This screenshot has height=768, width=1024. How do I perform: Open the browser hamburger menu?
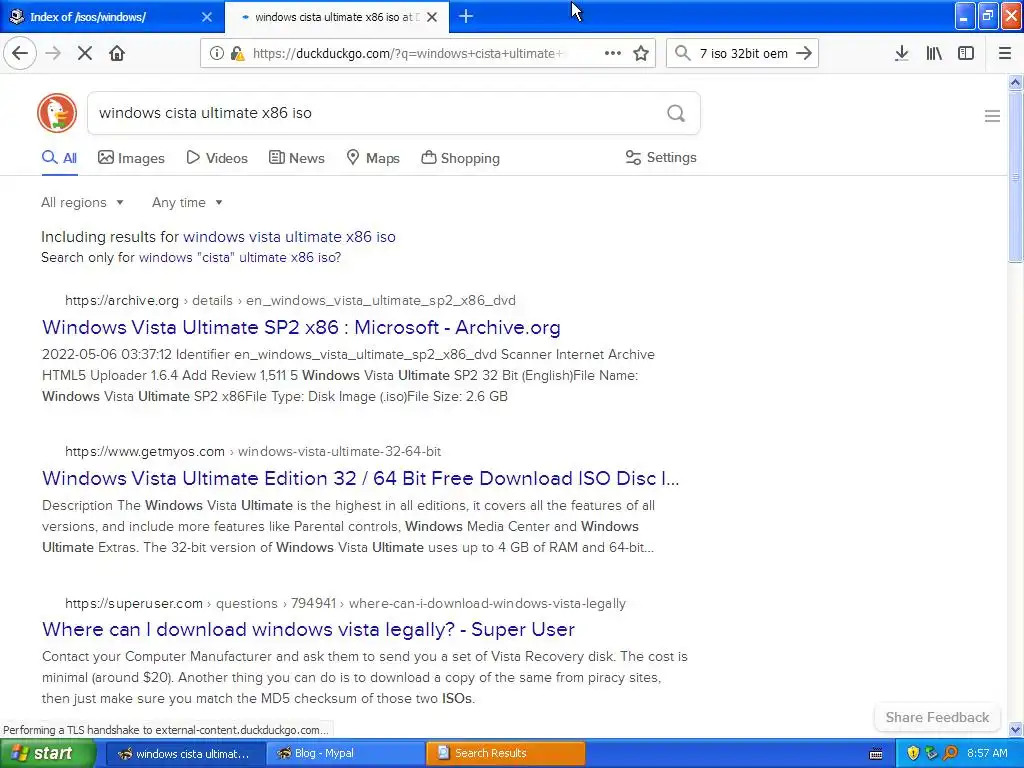[x=1004, y=53]
